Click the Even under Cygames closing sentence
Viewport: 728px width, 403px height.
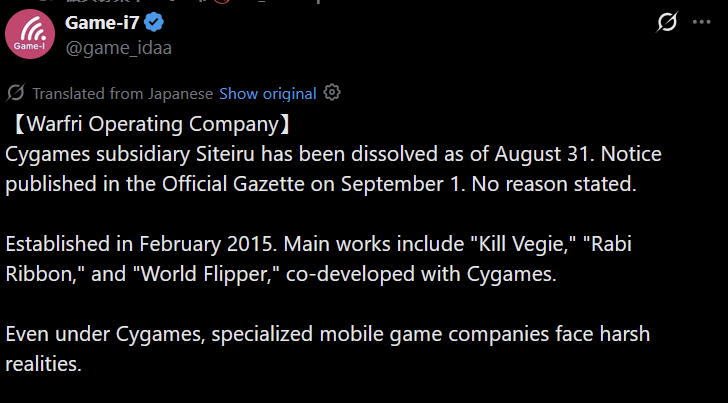(327, 348)
